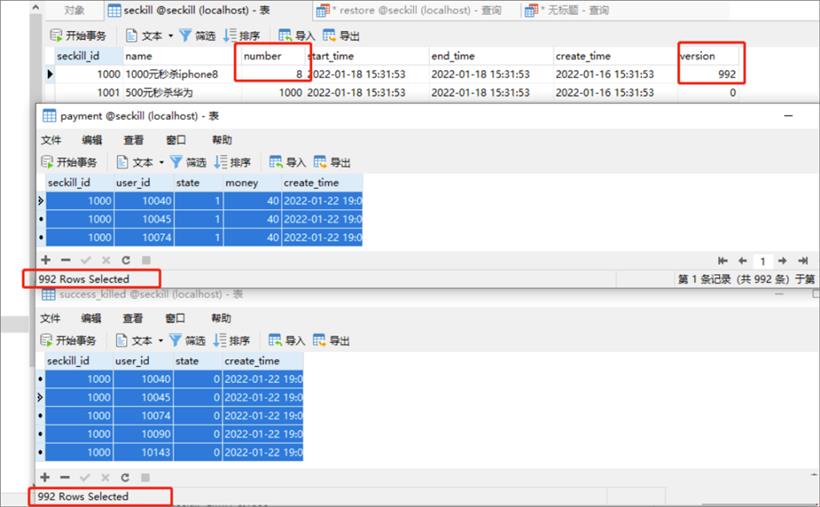Click the refresh icon in the success_killed window
The width and height of the screenshot is (820, 507).
coord(125,477)
